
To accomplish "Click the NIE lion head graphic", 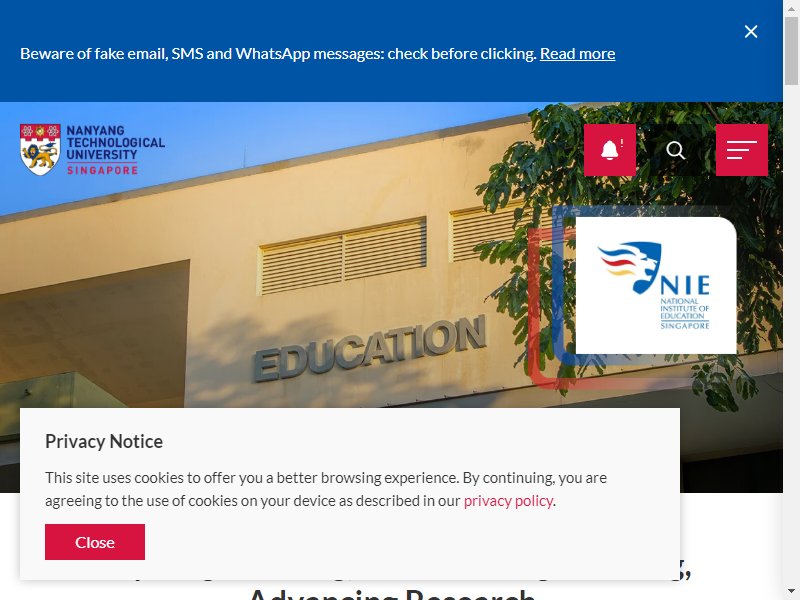I will [630, 266].
